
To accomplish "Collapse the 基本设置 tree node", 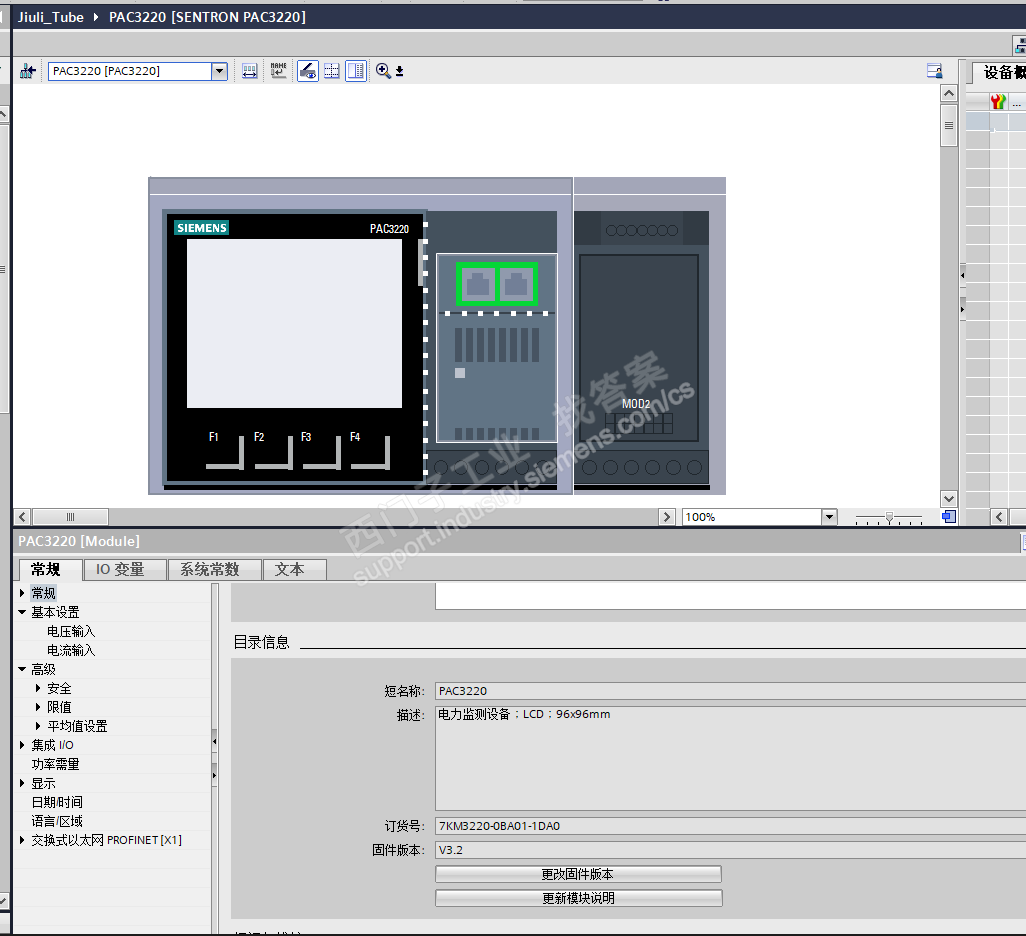I will tap(22, 612).
